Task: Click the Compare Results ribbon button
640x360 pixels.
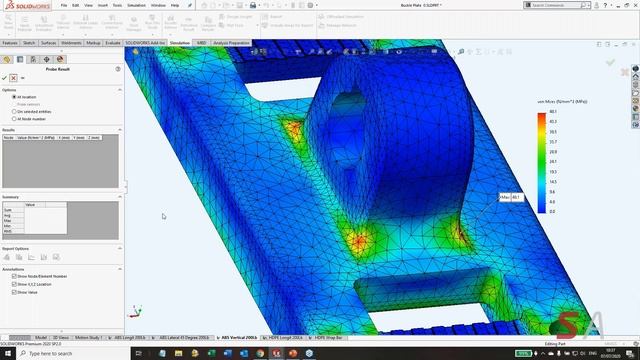Action: coord(208,24)
